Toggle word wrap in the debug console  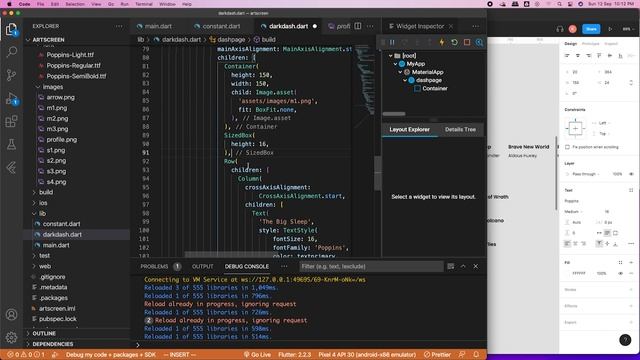451,266
